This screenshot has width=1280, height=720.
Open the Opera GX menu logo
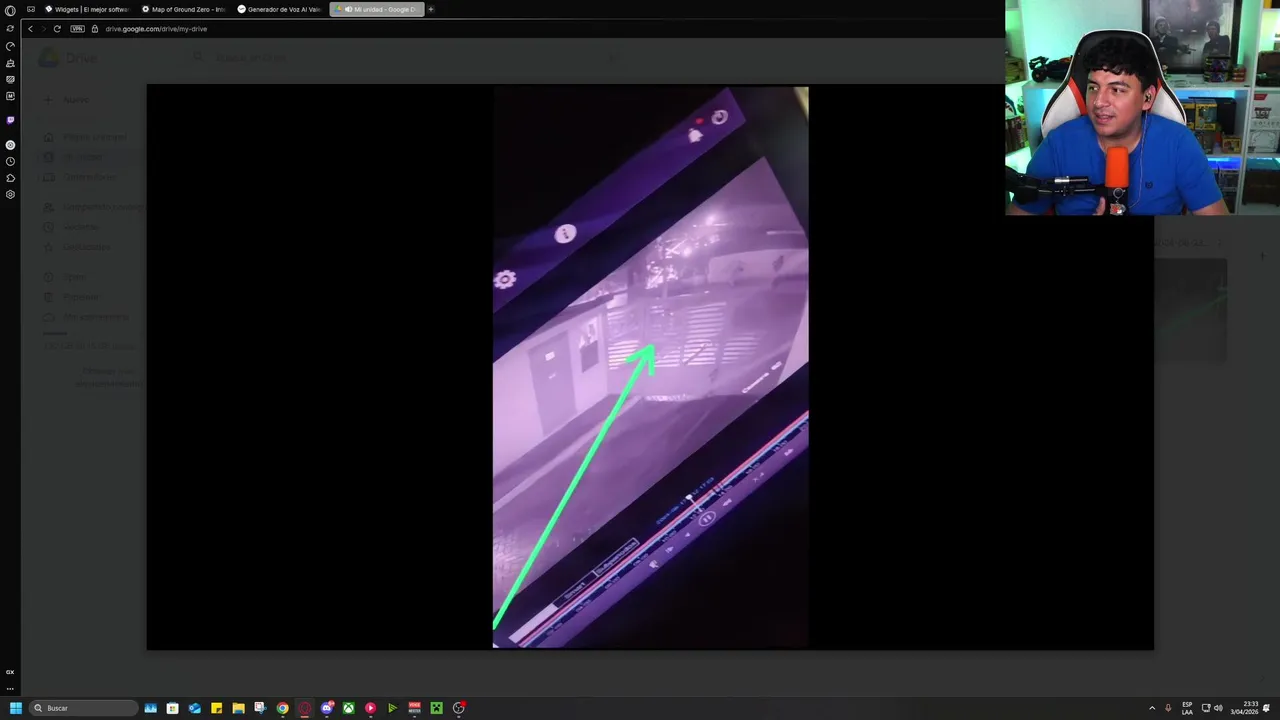10,10
